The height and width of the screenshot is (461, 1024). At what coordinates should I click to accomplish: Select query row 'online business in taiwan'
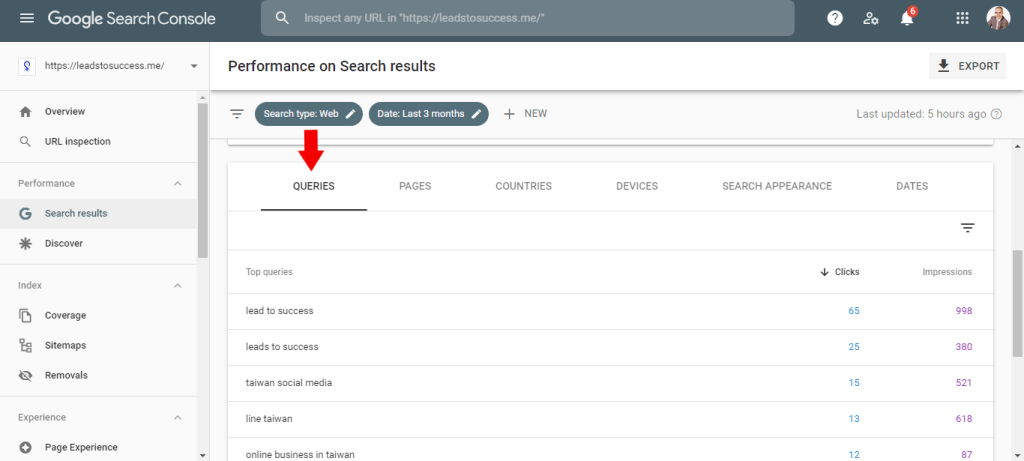point(610,451)
